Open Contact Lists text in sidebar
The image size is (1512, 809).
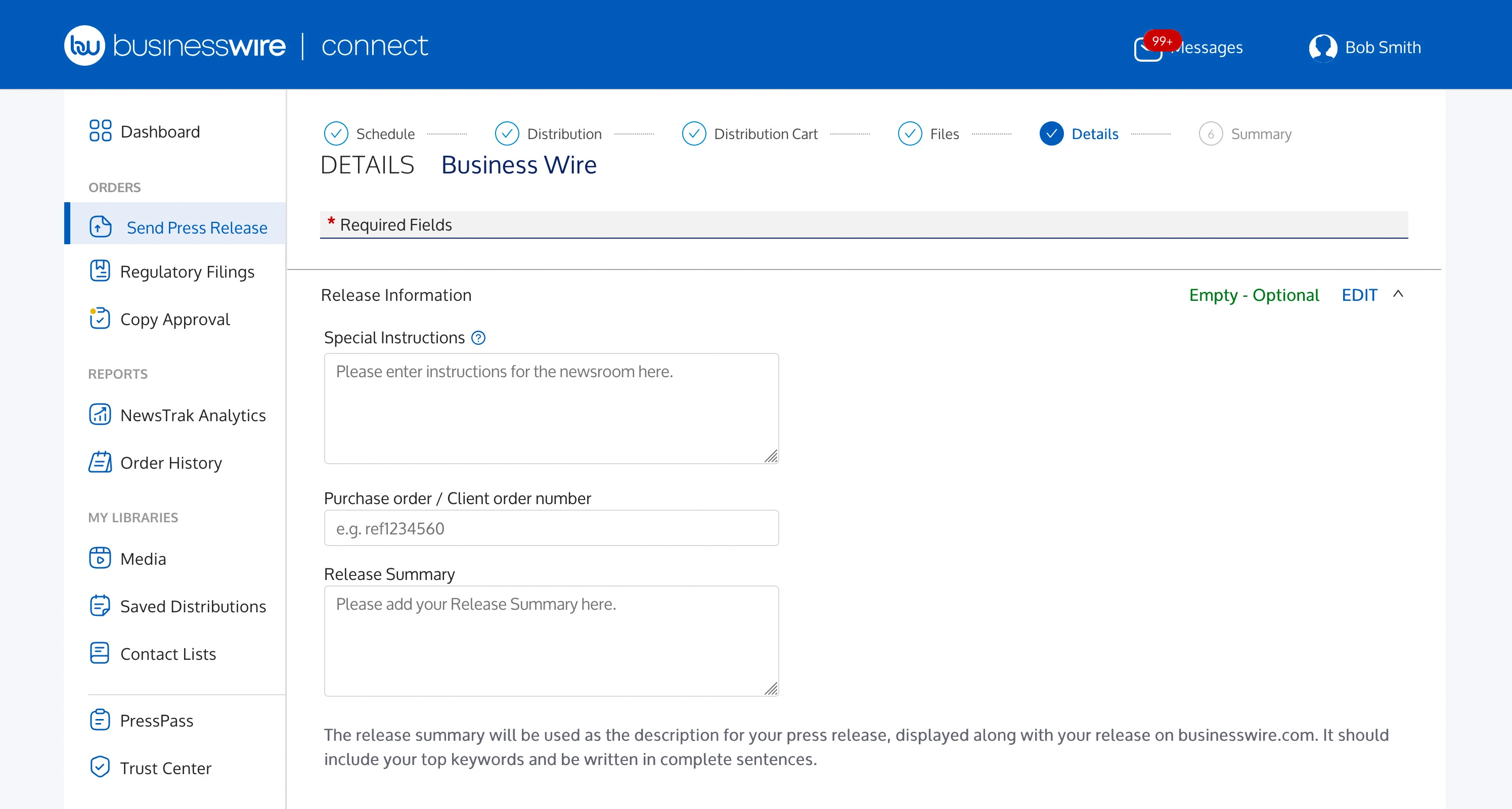tap(168, 654)
